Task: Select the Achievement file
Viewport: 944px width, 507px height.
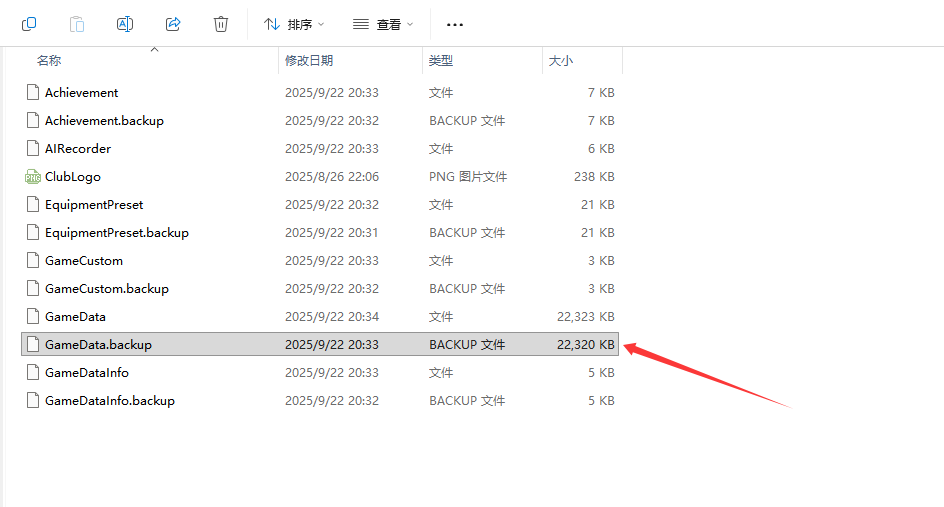Action: point(81,93)
